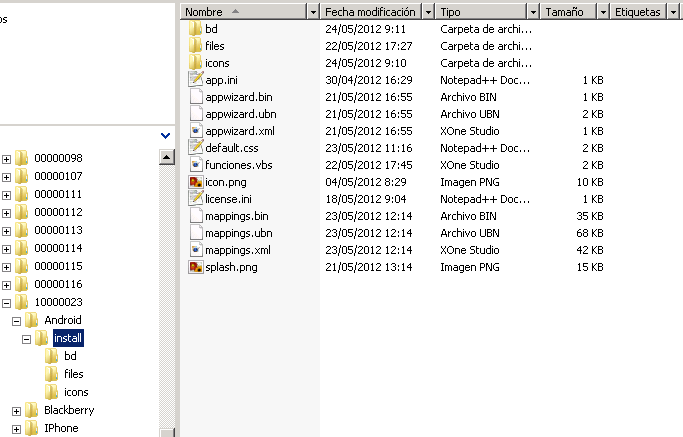
Task: Select the appwizard.xml XOne Studio icon
Action: pos(196,131)
